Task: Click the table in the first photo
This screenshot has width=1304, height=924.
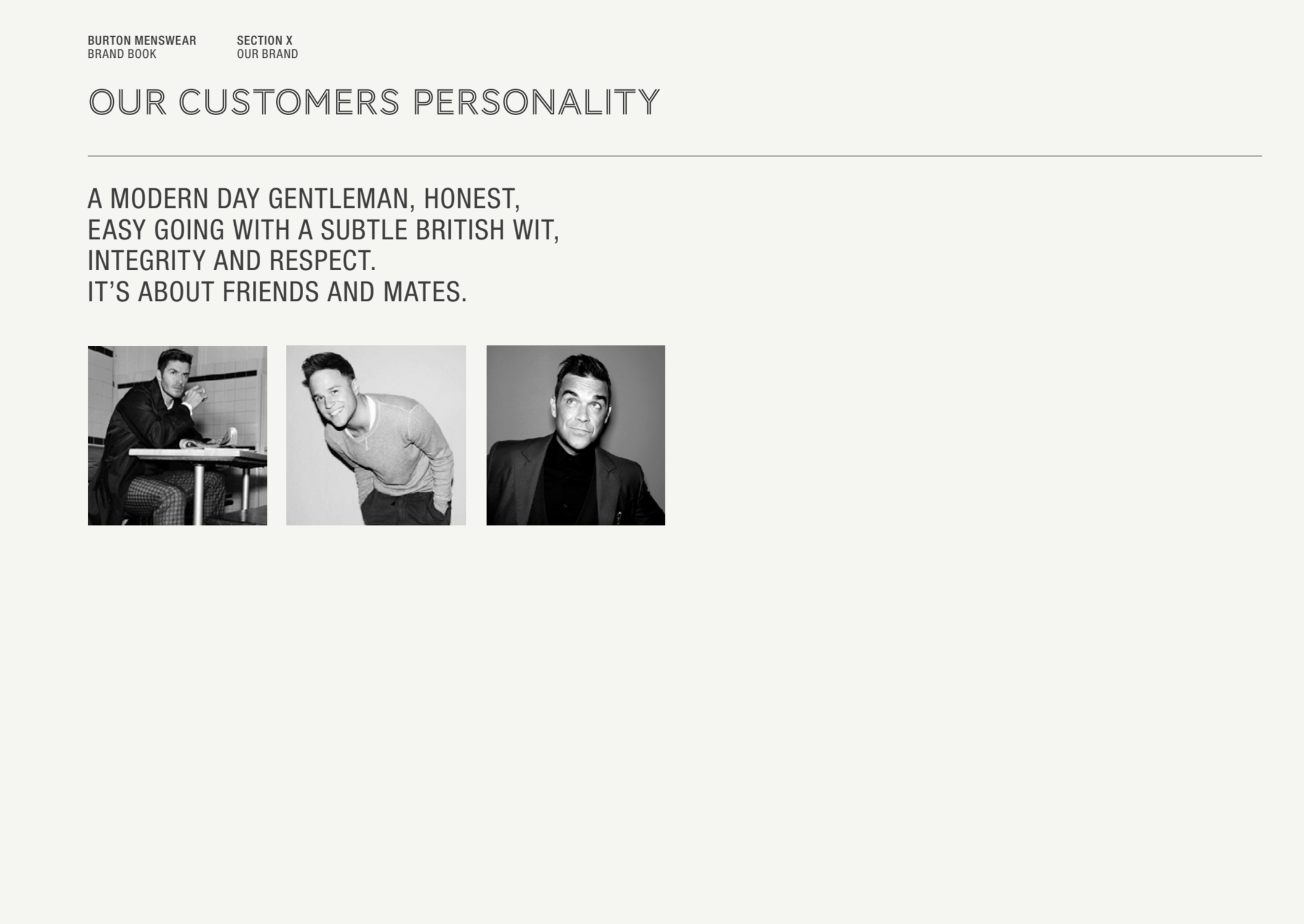Action: (x=197, y=455)
